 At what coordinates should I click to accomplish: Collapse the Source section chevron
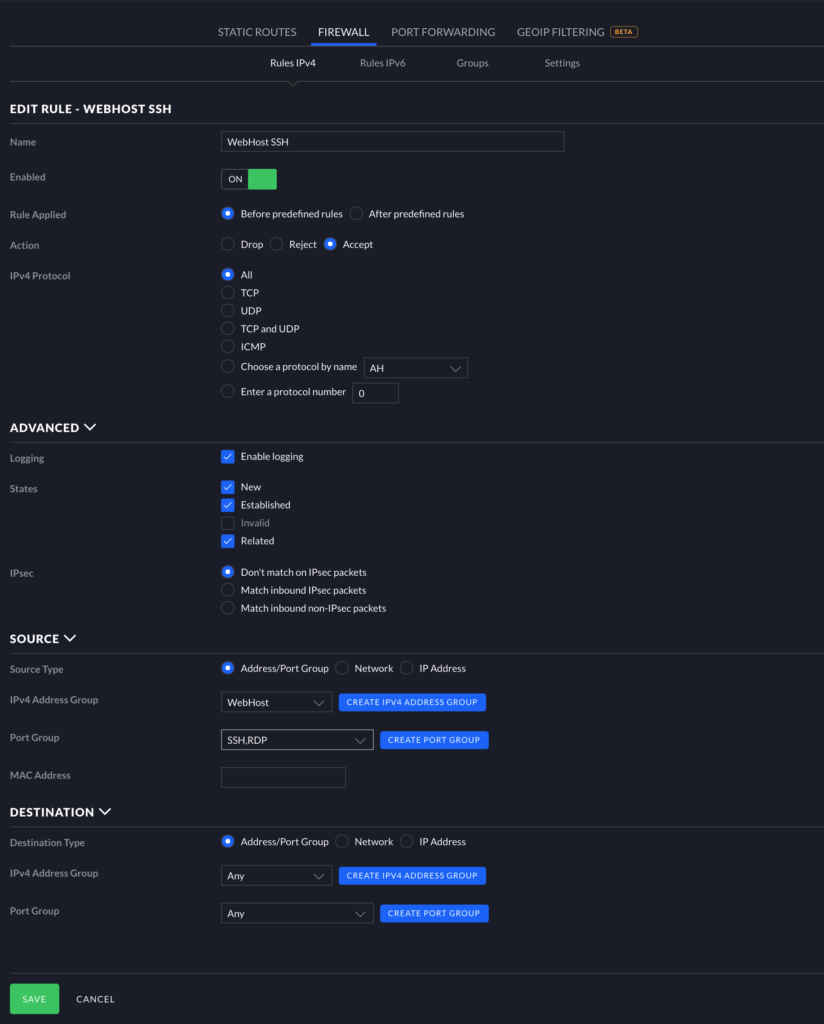click(70, 638)
